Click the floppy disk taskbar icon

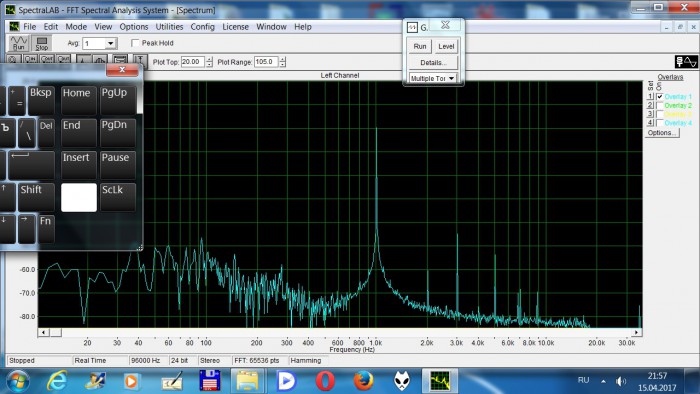(x=209, y=381)
